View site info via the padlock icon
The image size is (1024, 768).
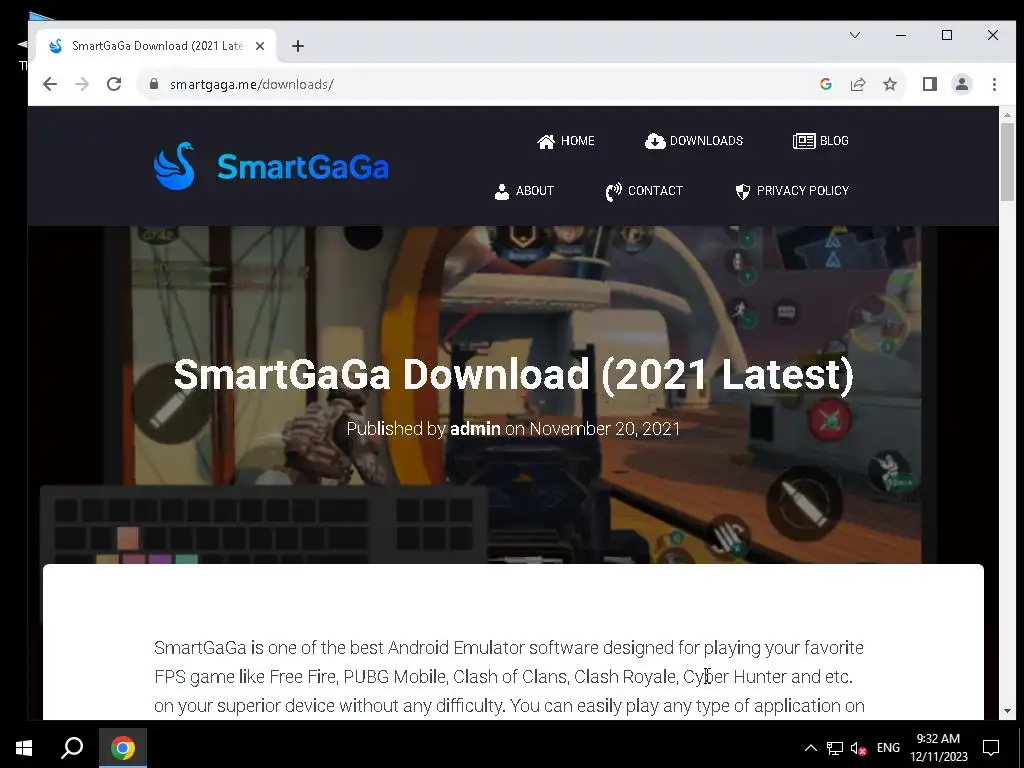[154, 84]
